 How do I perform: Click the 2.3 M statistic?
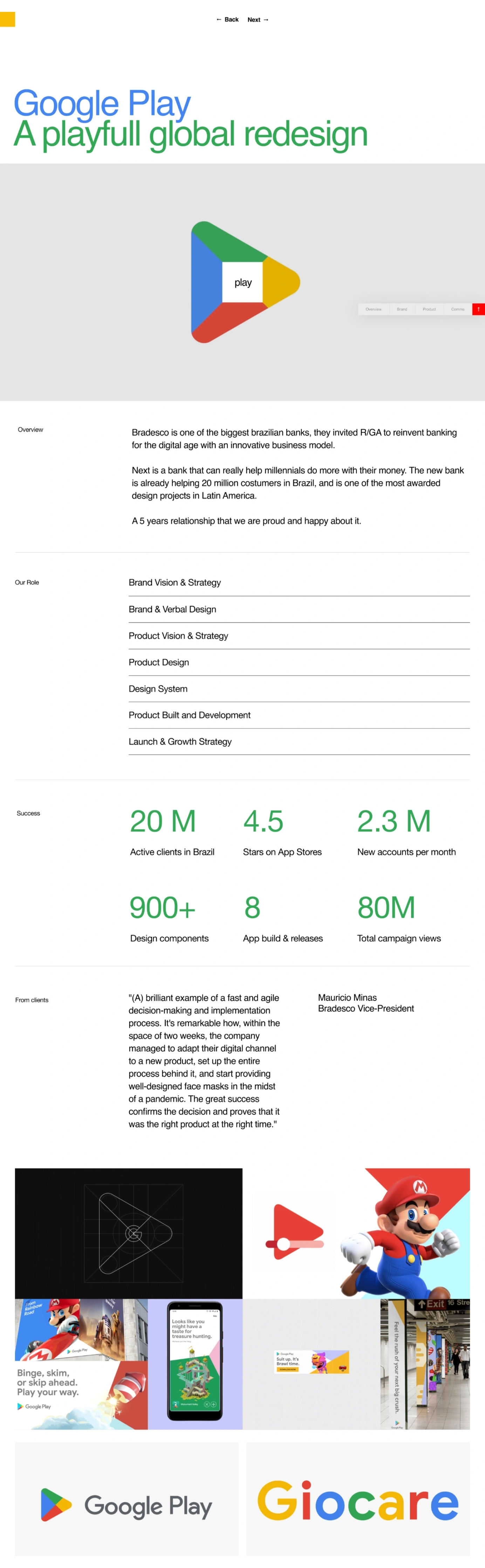394,821
